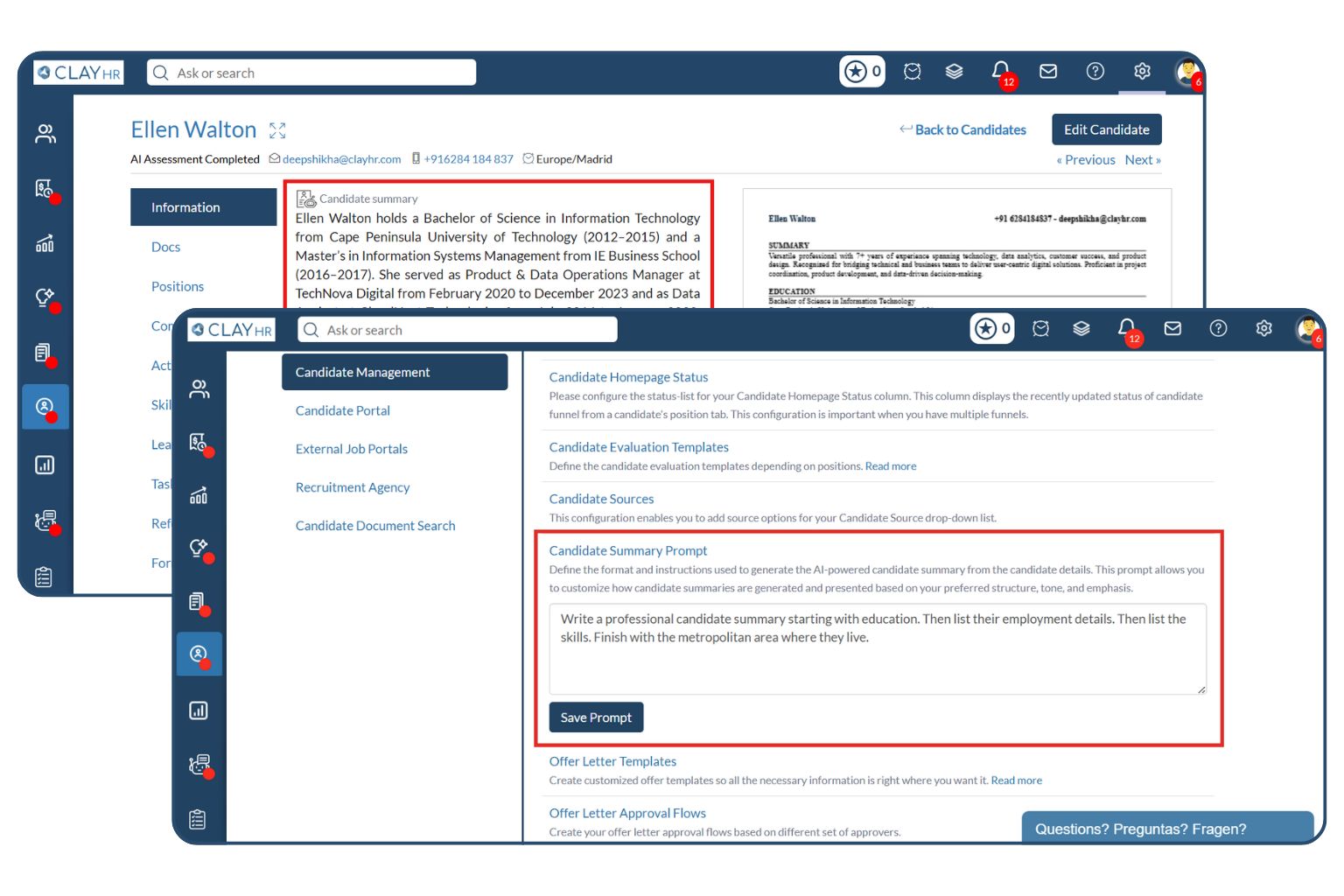Open bar chart growth icon in back sidebar
Image resolution: width=1344 pixels, height=896 pixels.
45,243
